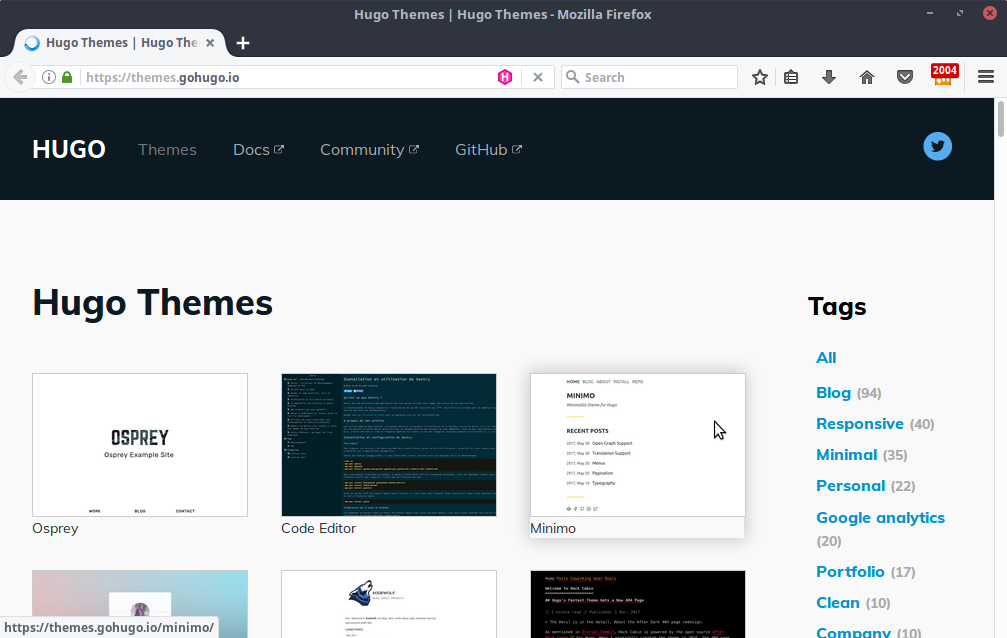This screenshot has height=638, width=1007.
Task: Filter themes by Minimal tag
Action: coord(846,455)
